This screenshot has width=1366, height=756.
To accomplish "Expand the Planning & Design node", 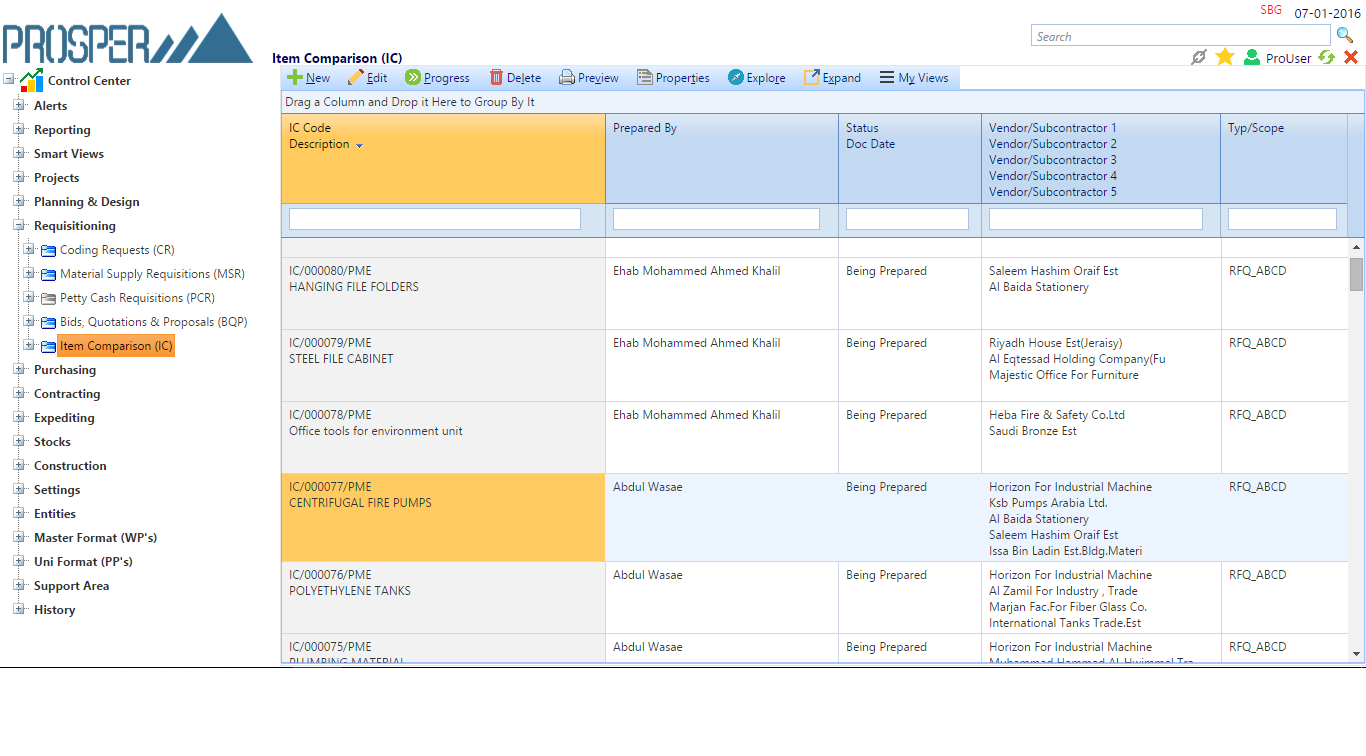I will tap(19, 201).
